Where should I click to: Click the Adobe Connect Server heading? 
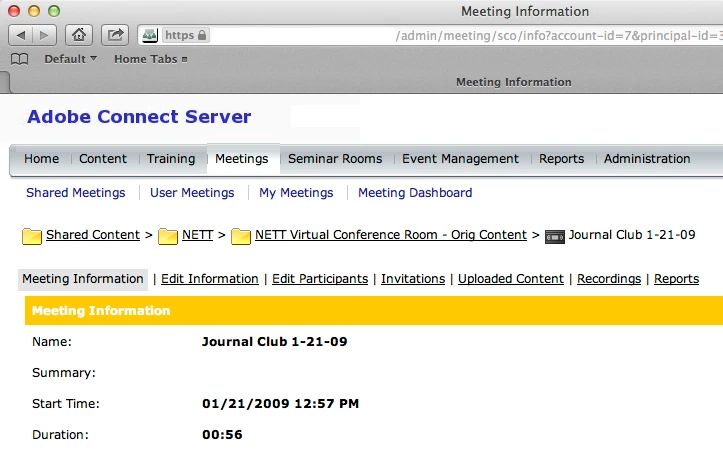(x=139, y=117)
